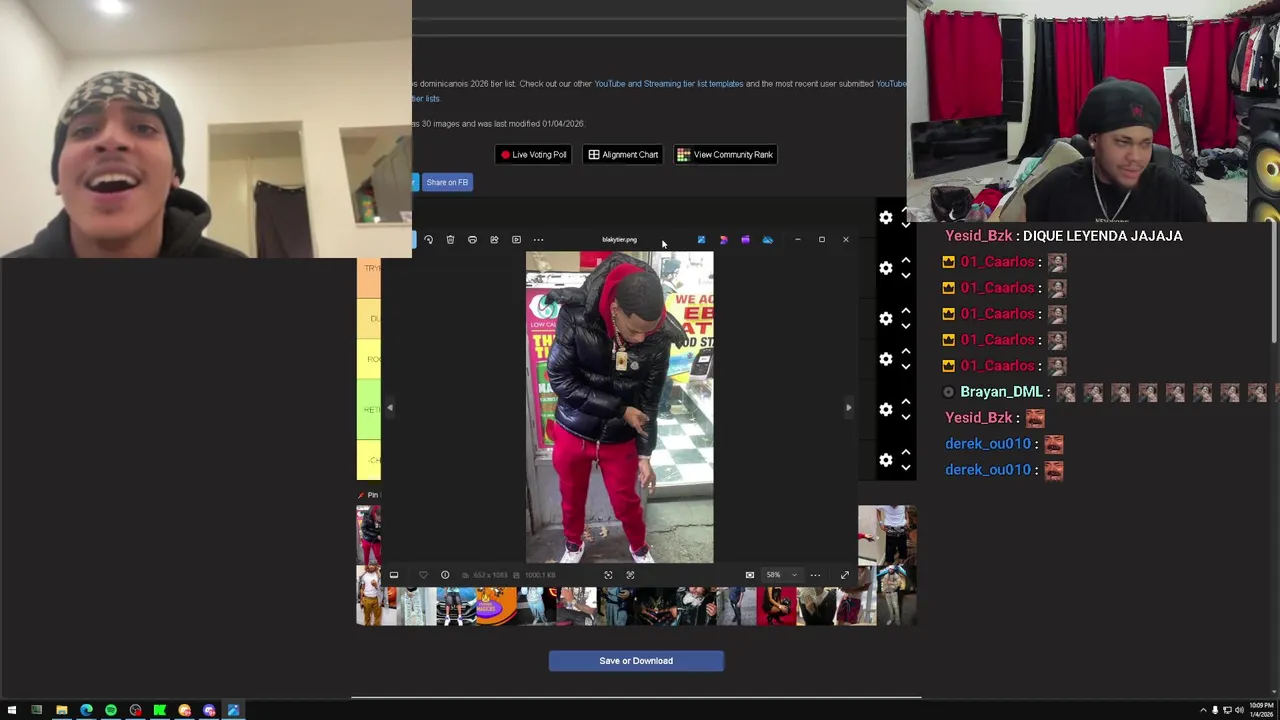Go to next image with right arrow

(848, 407)
